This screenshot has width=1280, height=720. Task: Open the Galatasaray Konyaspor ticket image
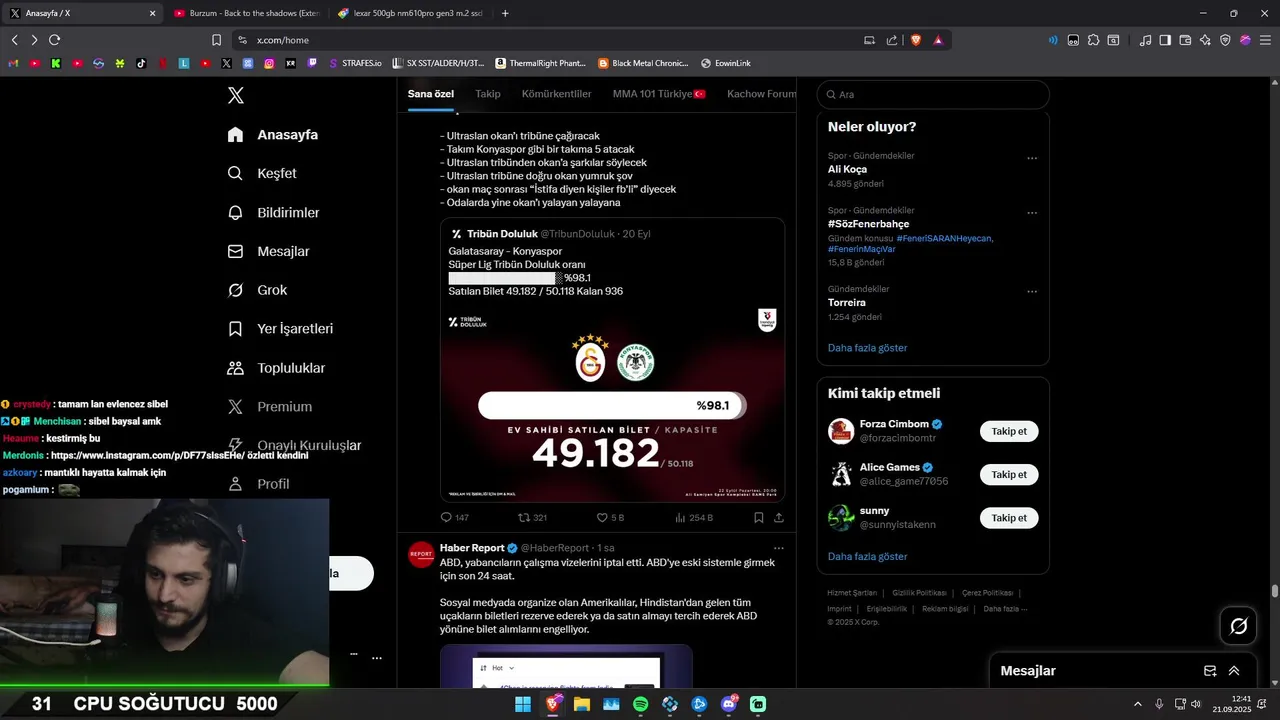pos(612,402)
